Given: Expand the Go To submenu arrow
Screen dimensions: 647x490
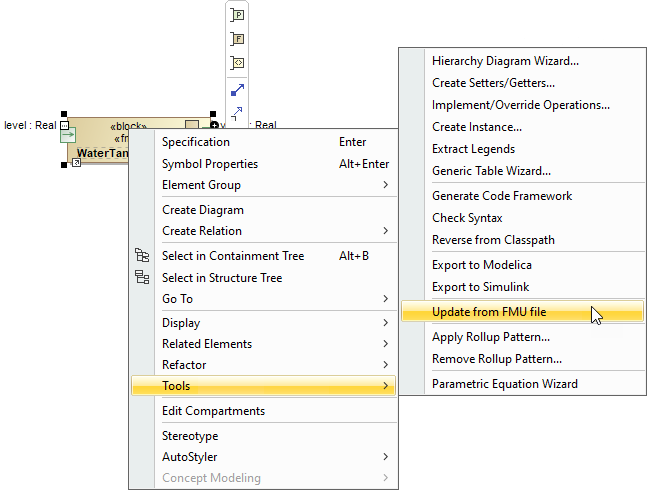Looking at the screenshot, I should coord(385,299).
